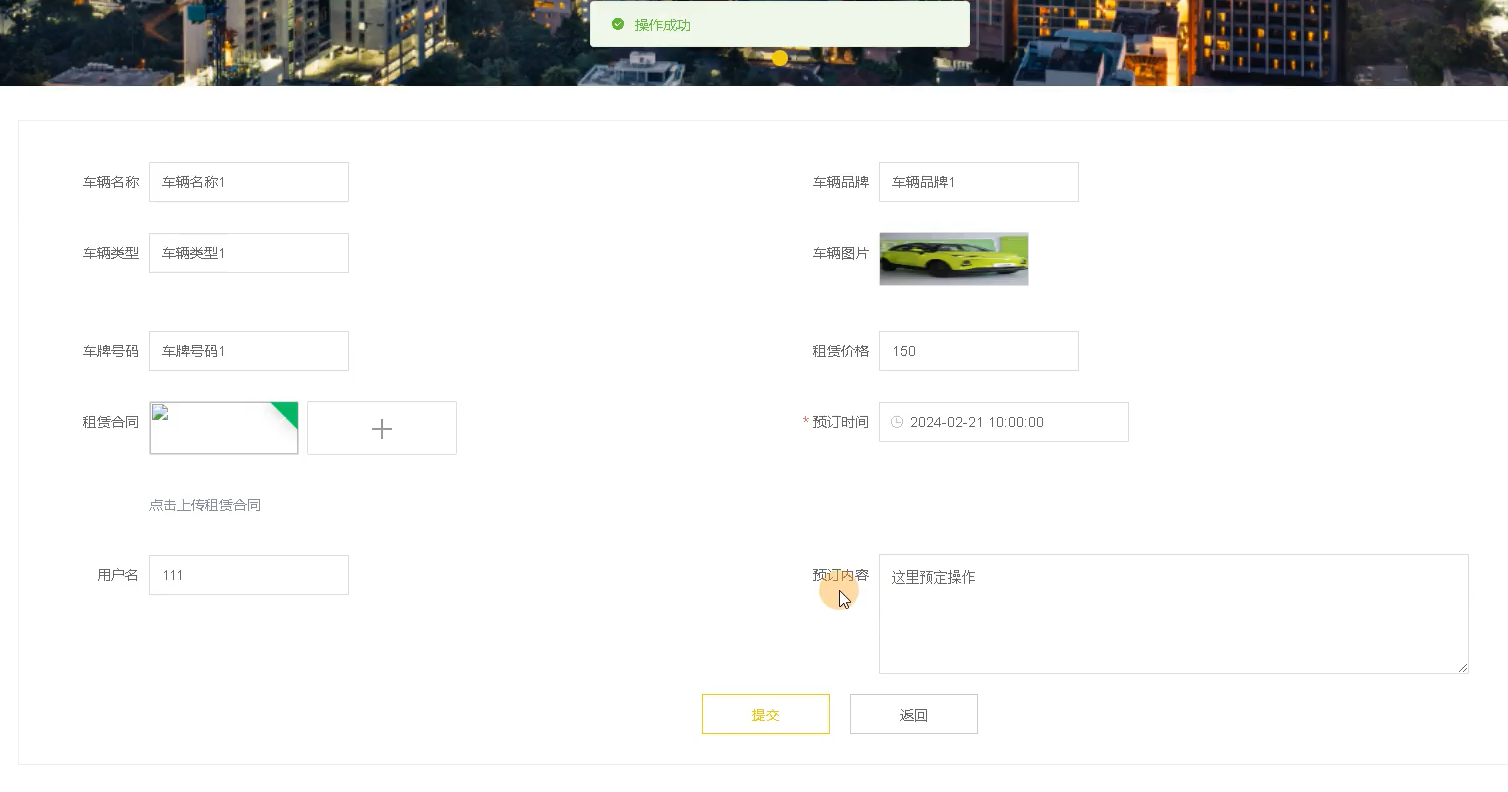Click the 车辆品牌 input field
The height and width of the screenshot is (792, 1508).
coord(979,182)
